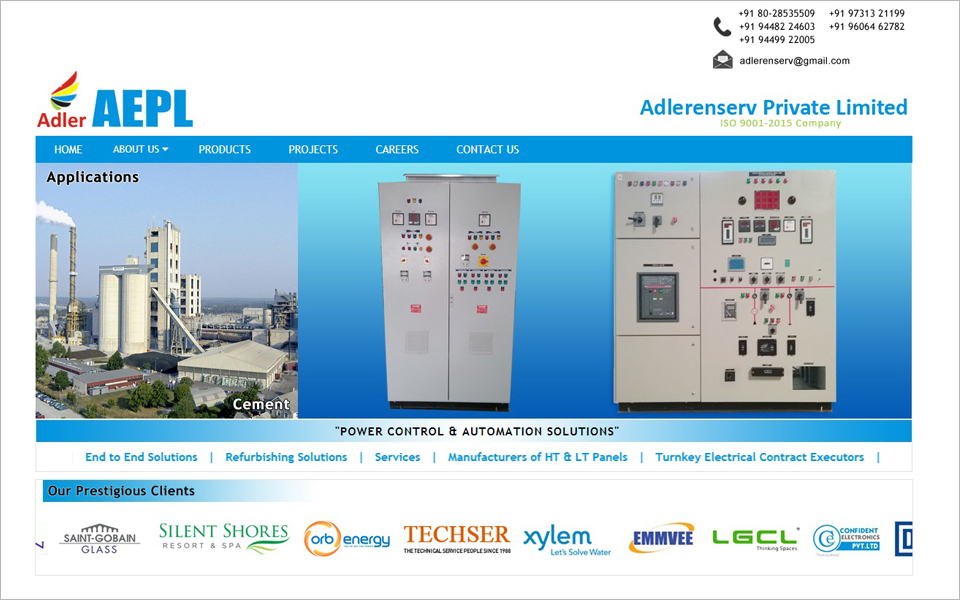Click the Confident Electronics Pvt. Ltd logo

(x=846, y=540)
